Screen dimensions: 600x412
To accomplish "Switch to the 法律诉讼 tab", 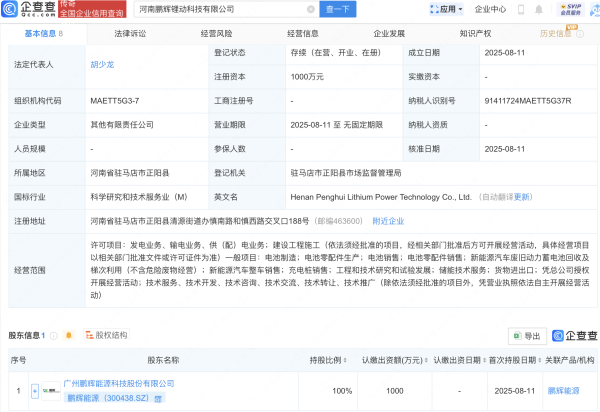I will tap(129, 33).
